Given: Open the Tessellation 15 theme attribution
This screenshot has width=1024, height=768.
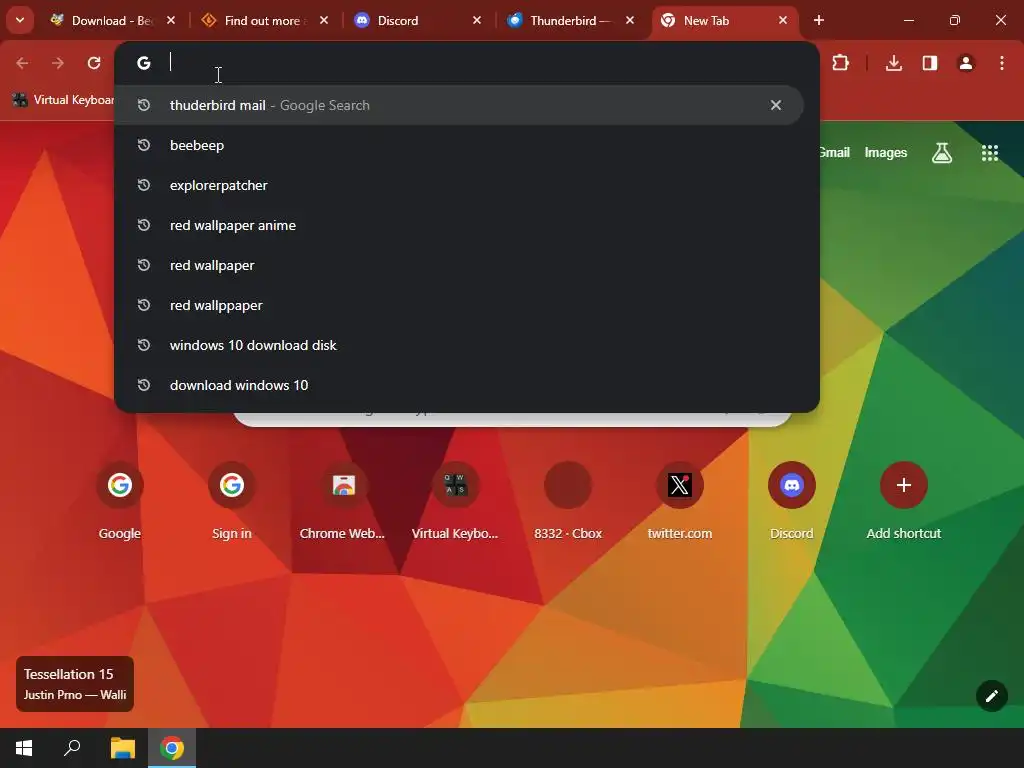Looking at the screenshot, I should coord(75,684).
